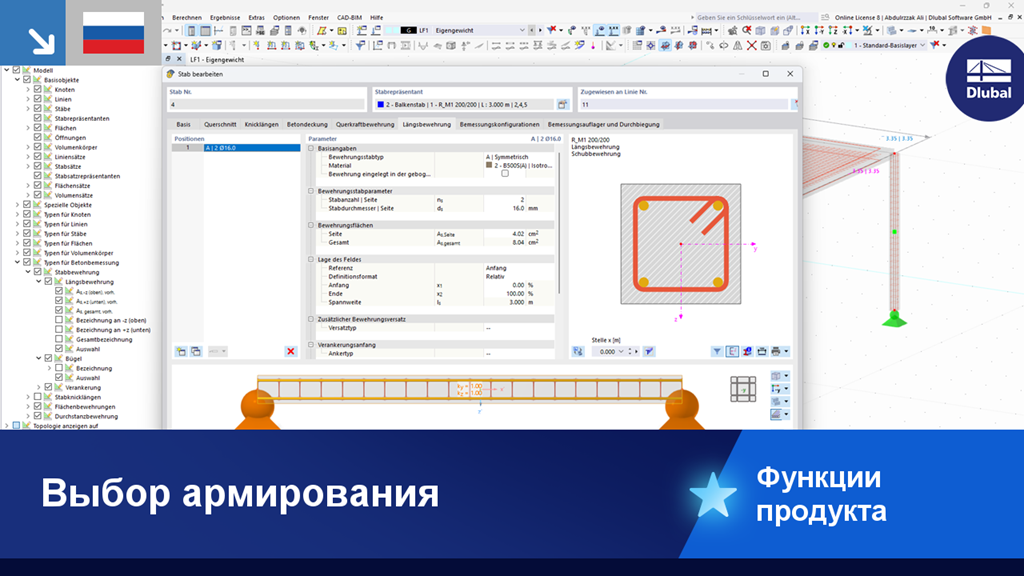Viewport: 1024px width, 576px height.
Task: Open the LF1 Eigengewicht load case dropdown
Action: point(522,30)
